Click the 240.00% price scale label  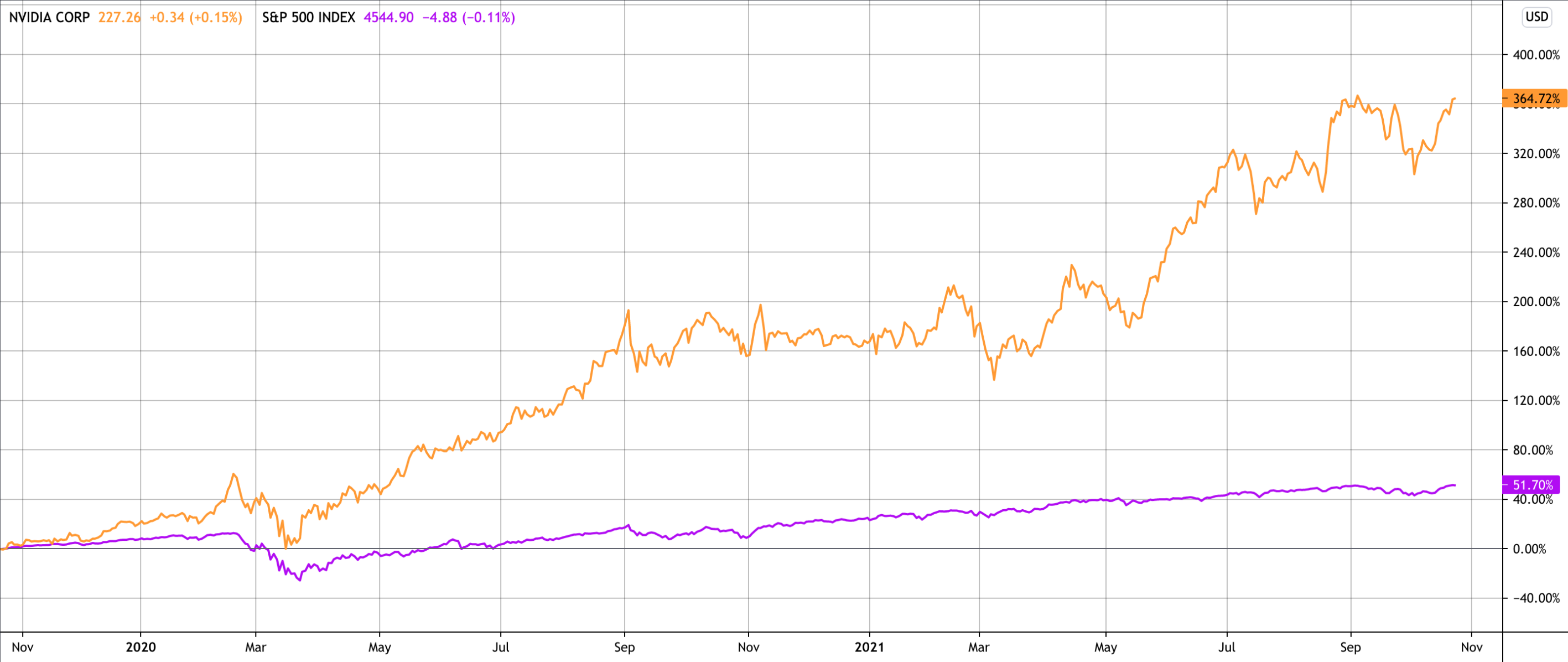click(x=1536, y=252)
